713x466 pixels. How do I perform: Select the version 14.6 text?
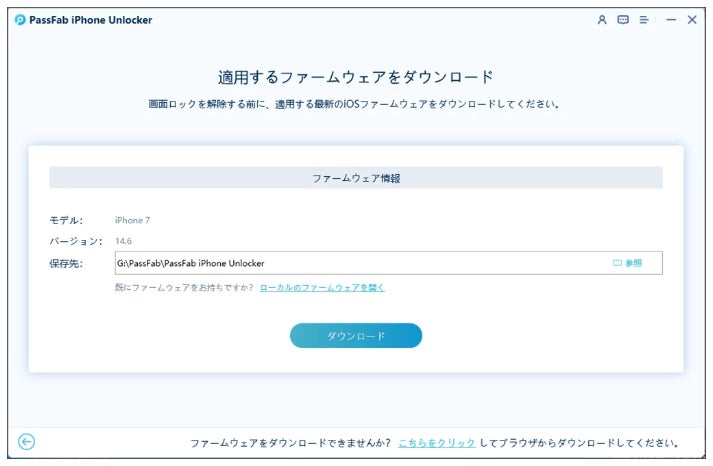(123, 241)
